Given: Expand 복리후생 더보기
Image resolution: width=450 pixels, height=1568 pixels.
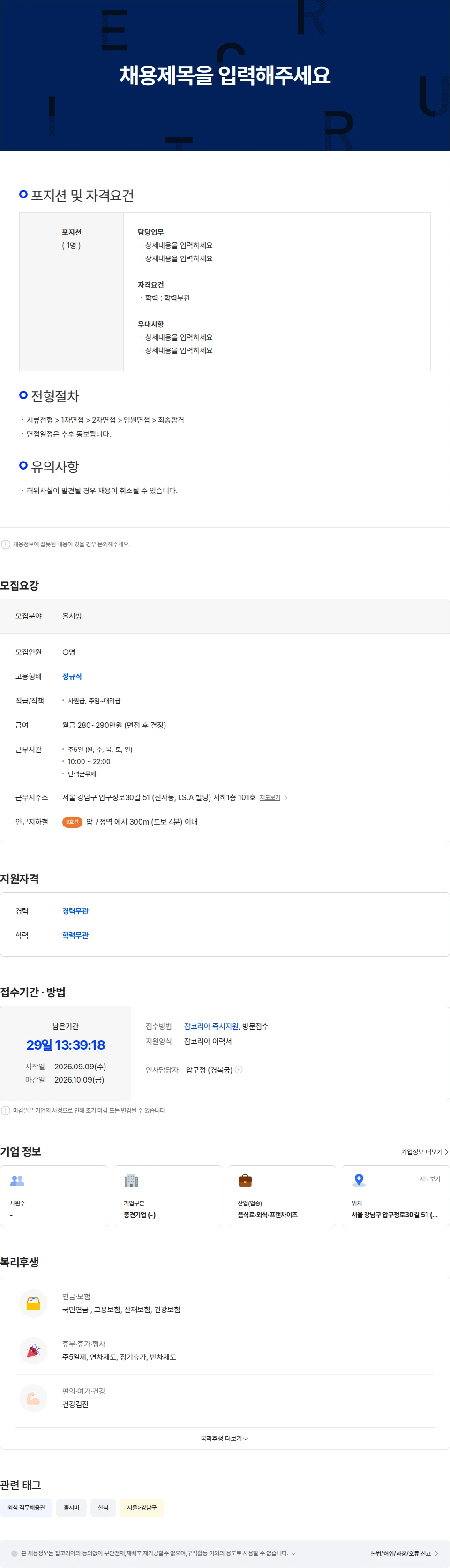Looking at the screenshot, I should pyautogui.click(x=225, y=1439).
